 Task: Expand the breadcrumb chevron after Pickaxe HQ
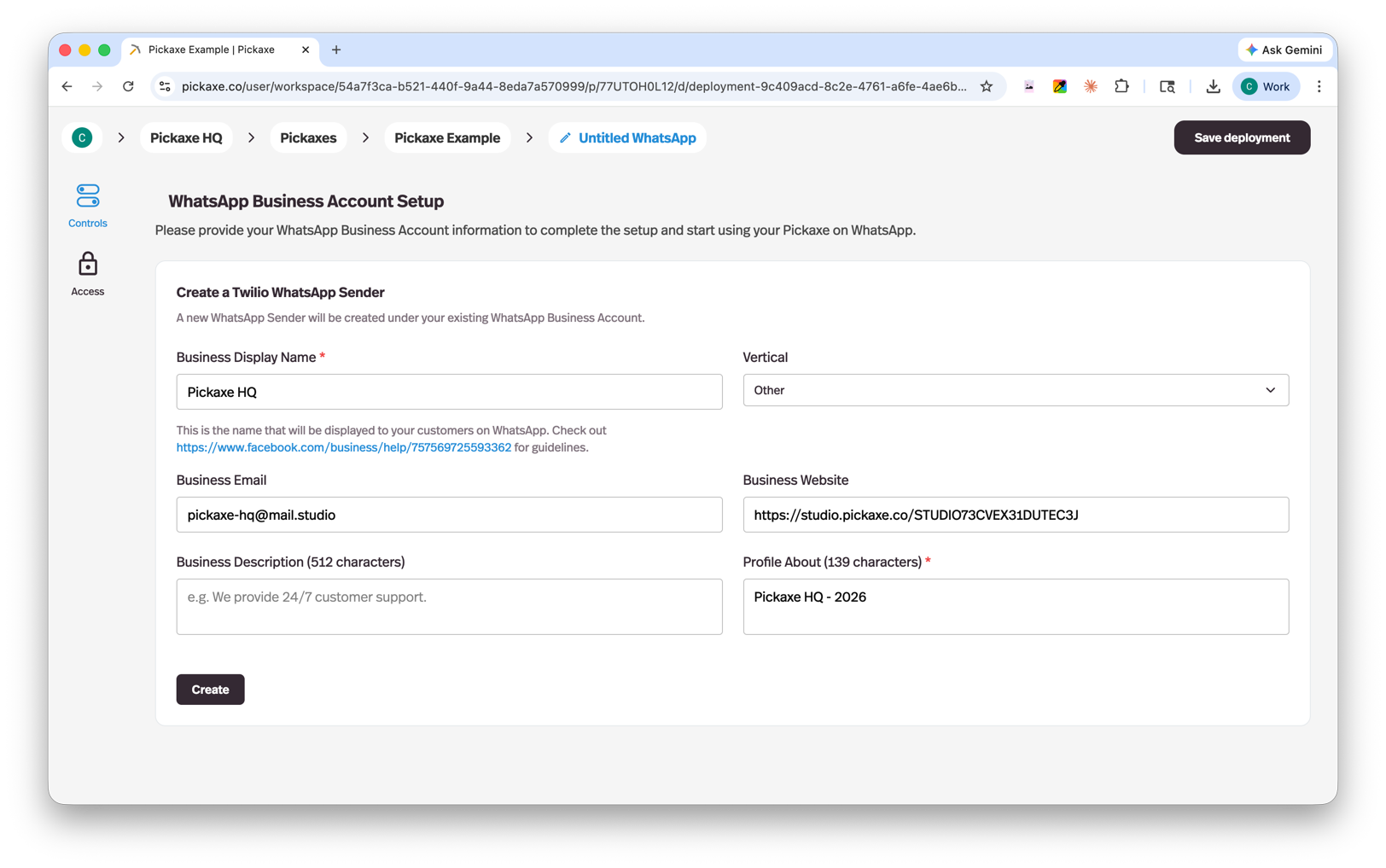pyautogui.click(x=251, y=137)
